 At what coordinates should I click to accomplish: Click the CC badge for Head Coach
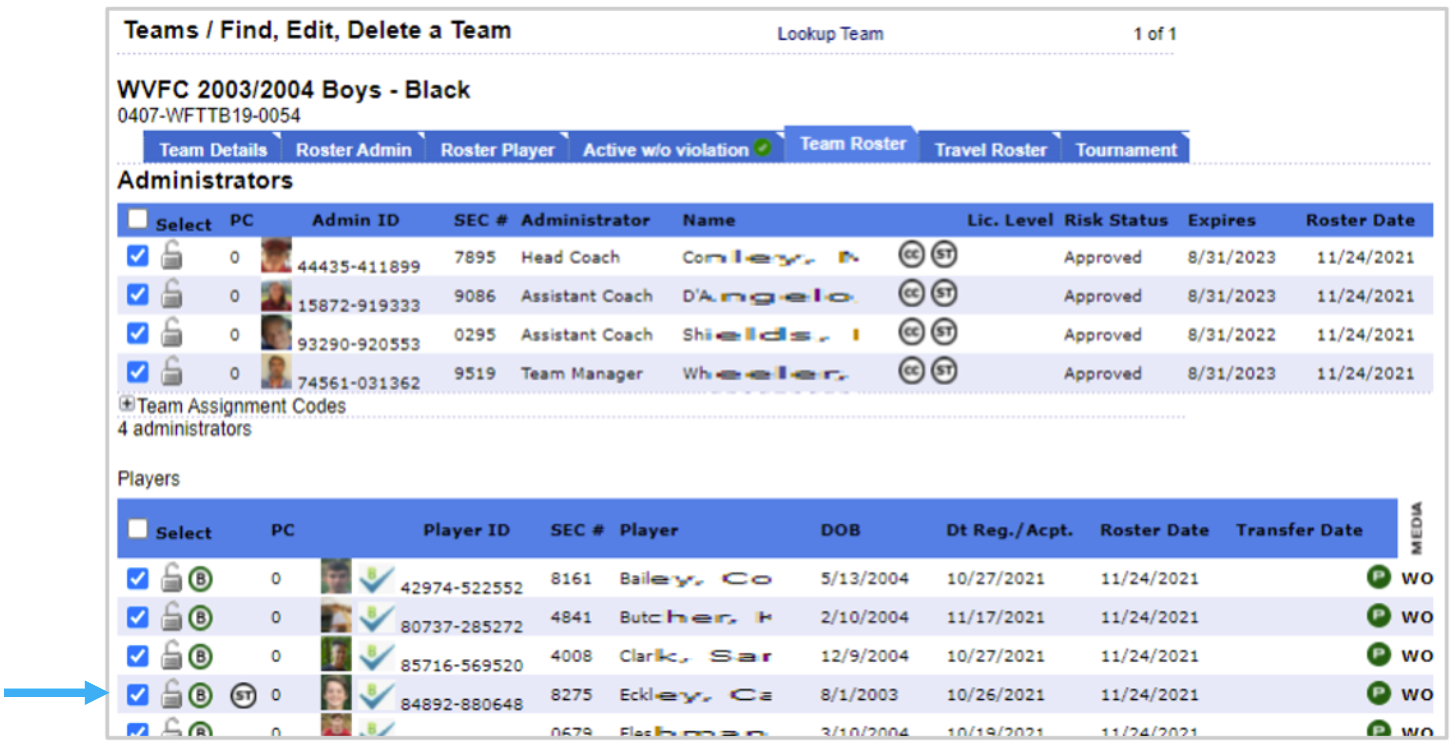pos(910,256)
